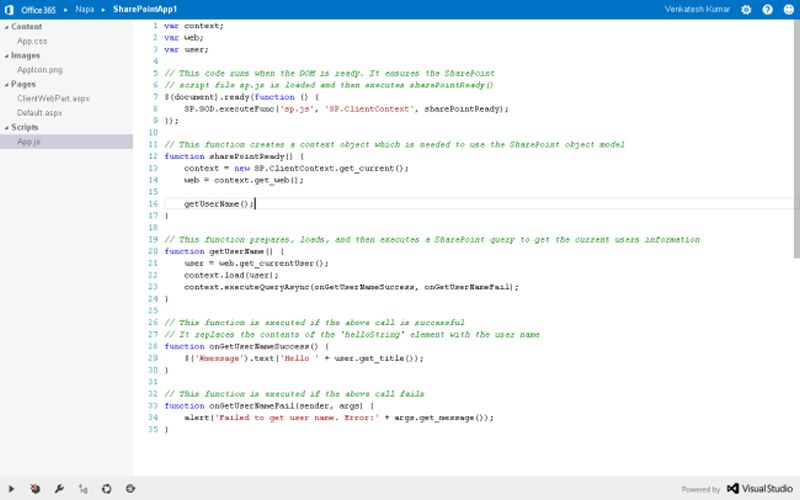Click 'function onGetUserNameSuccess()' declaration
Image resolution: width=800 pixels, height=500 pixels.
[247, 346]
